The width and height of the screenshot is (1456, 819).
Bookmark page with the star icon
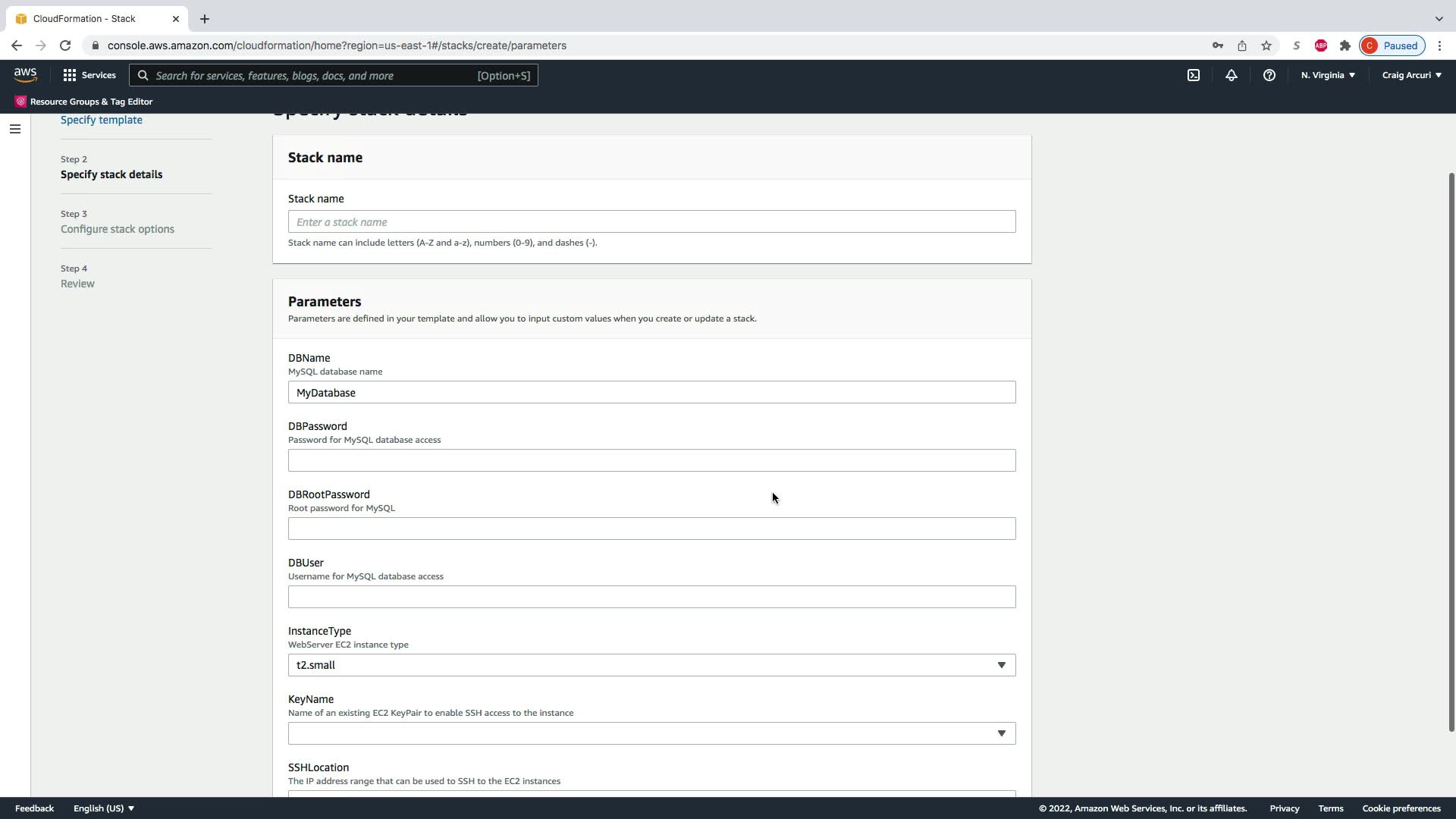[1266, 45]
